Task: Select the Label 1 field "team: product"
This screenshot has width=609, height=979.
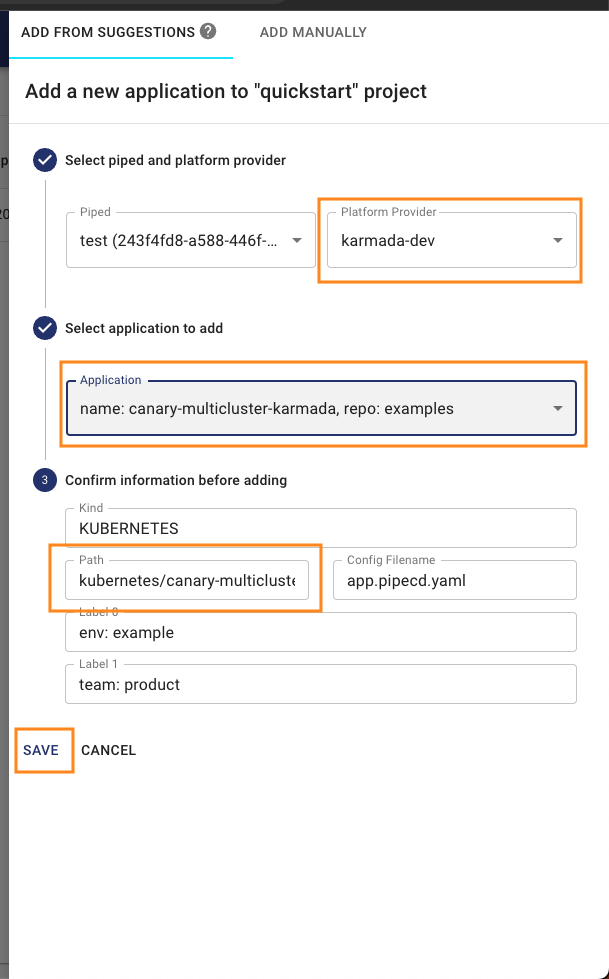Action: [x=321, y=684]
